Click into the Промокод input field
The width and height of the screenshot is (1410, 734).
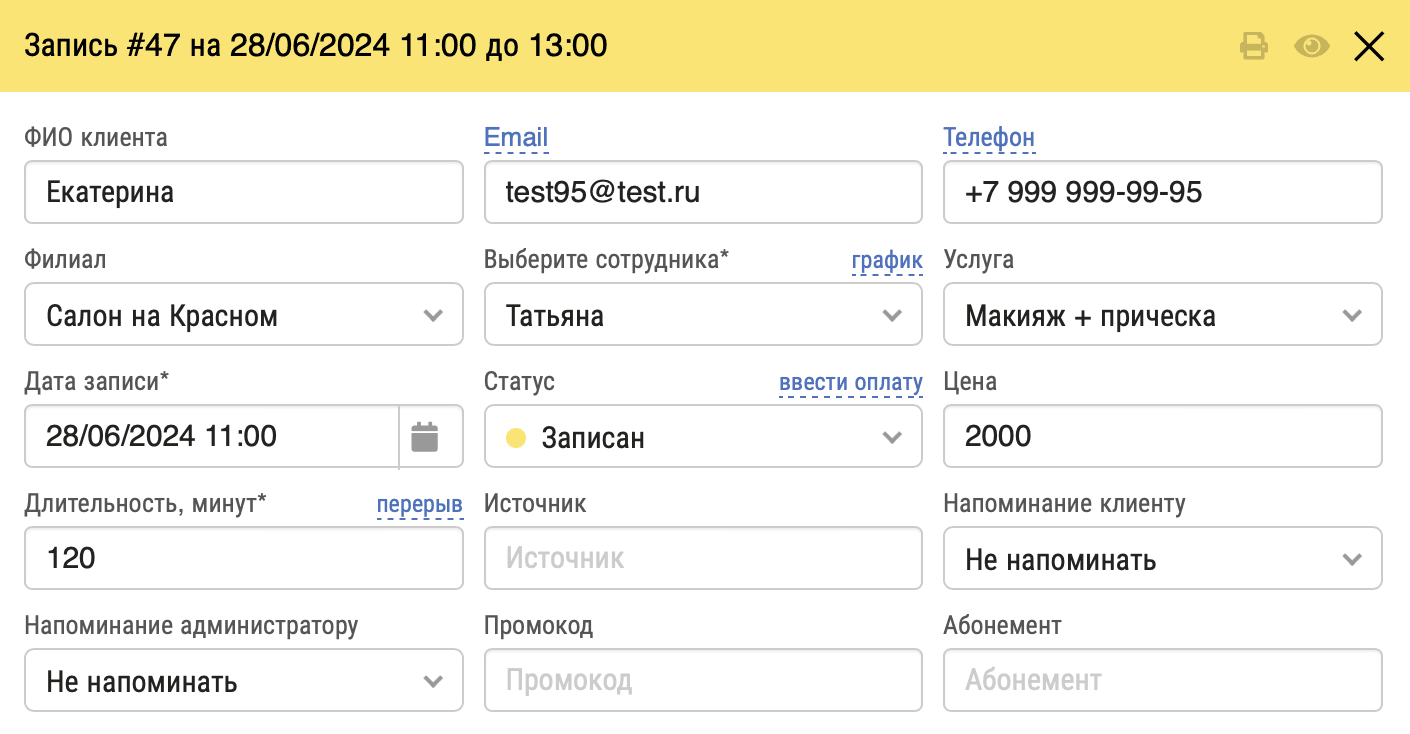click(702, 681)
